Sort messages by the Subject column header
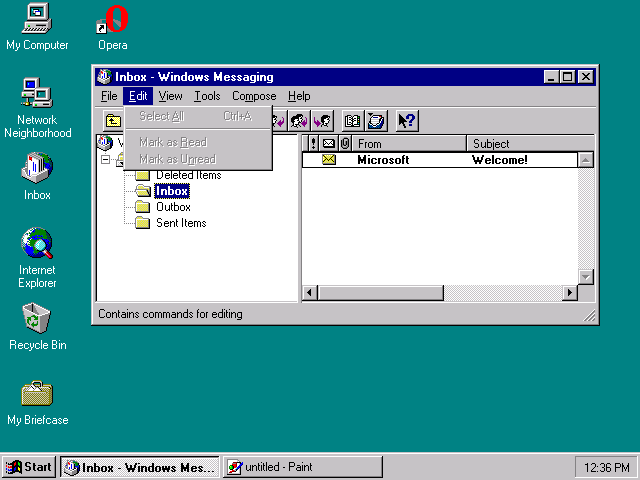 tap(530, 144)
